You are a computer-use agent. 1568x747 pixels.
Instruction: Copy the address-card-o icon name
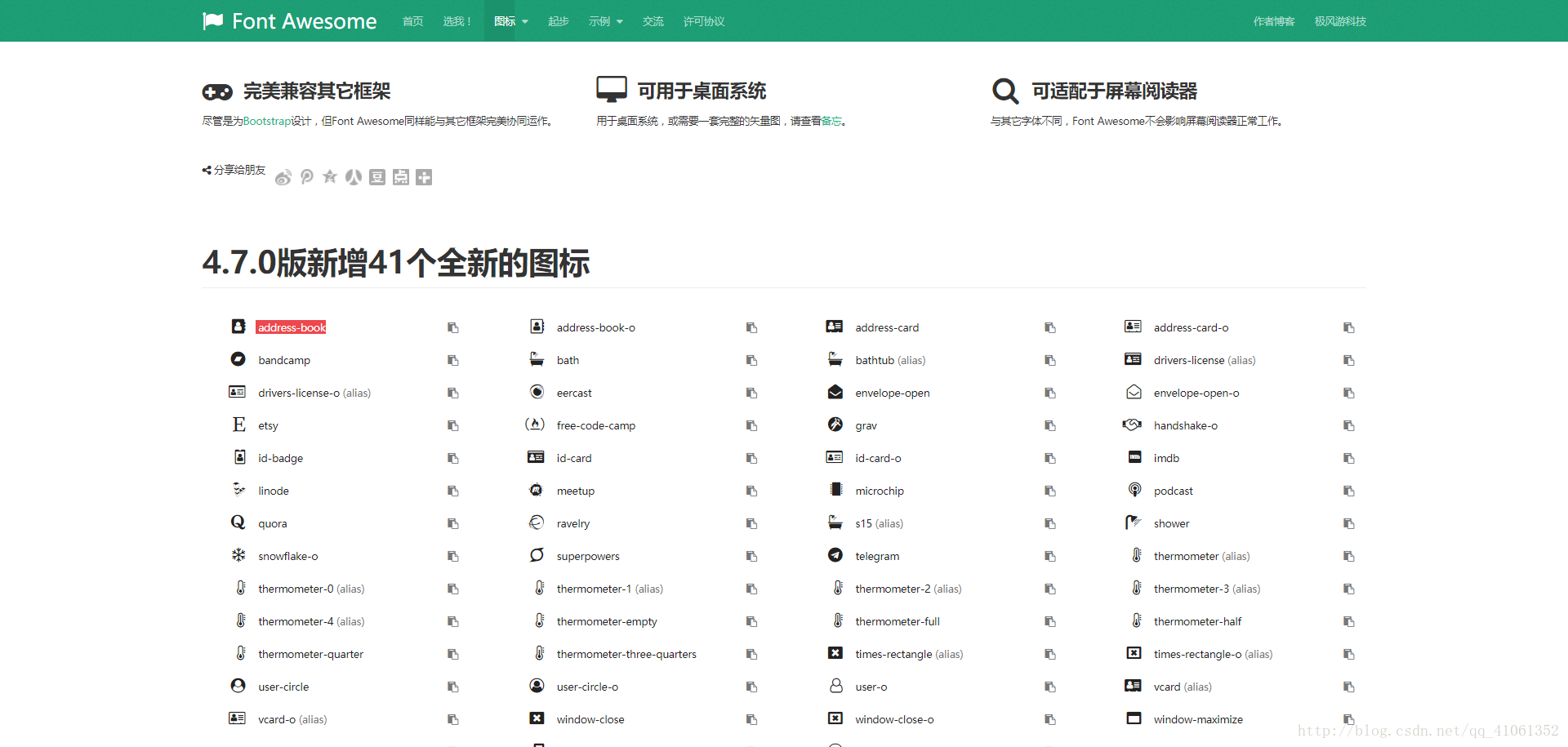pyautogui.click(x=1349, y=327)
